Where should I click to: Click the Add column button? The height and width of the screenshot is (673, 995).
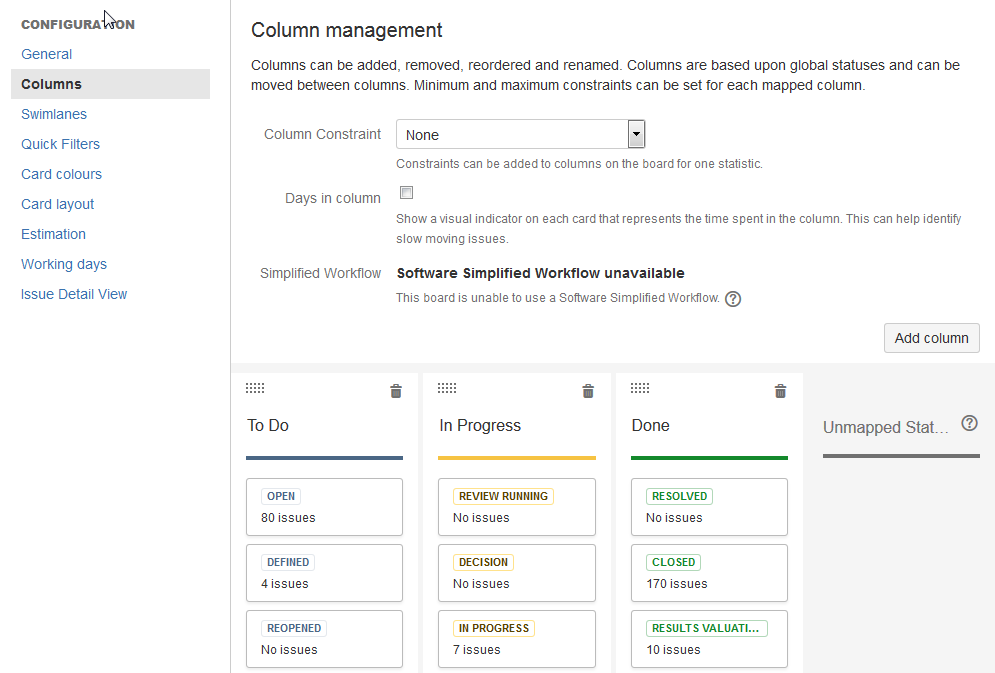tap(931, 338)
